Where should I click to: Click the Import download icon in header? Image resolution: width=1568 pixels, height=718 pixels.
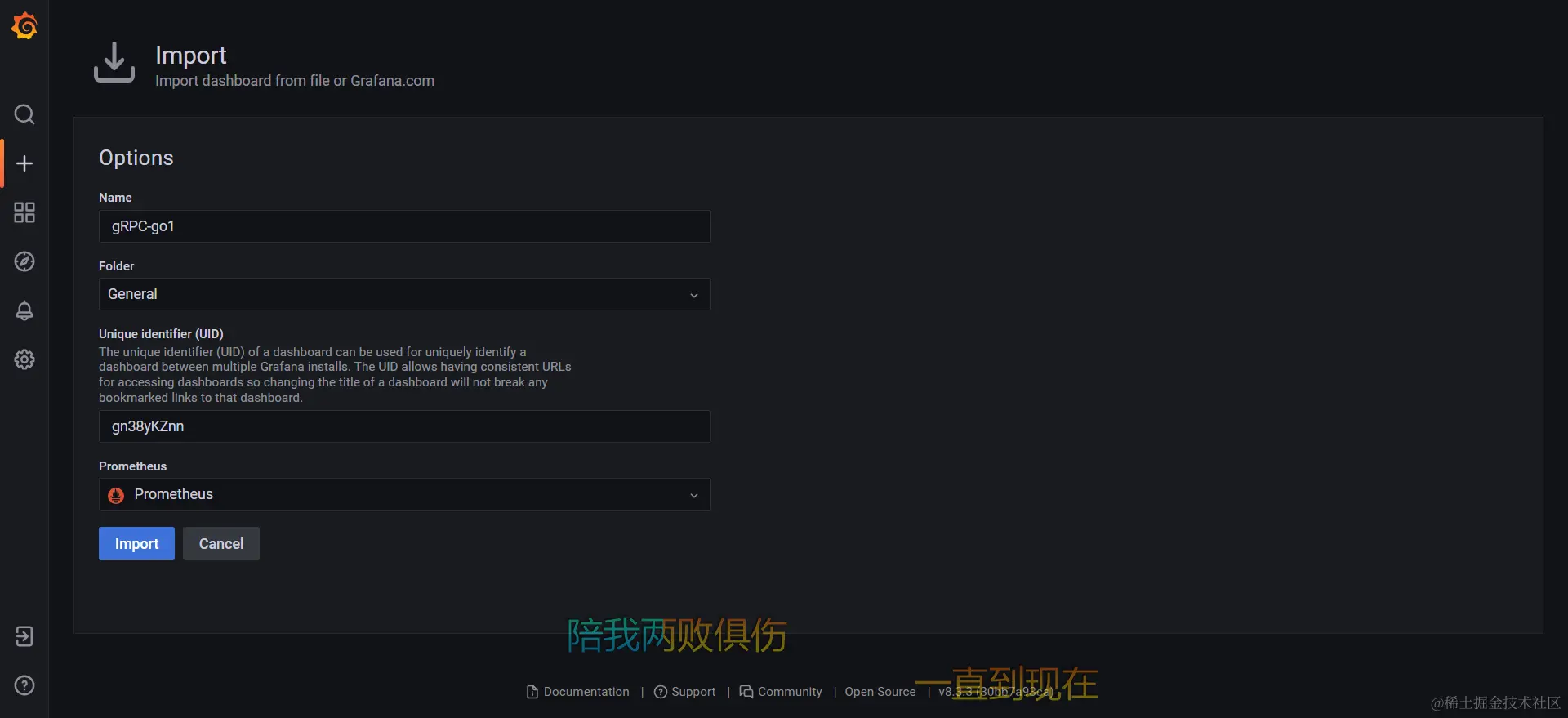114,62
